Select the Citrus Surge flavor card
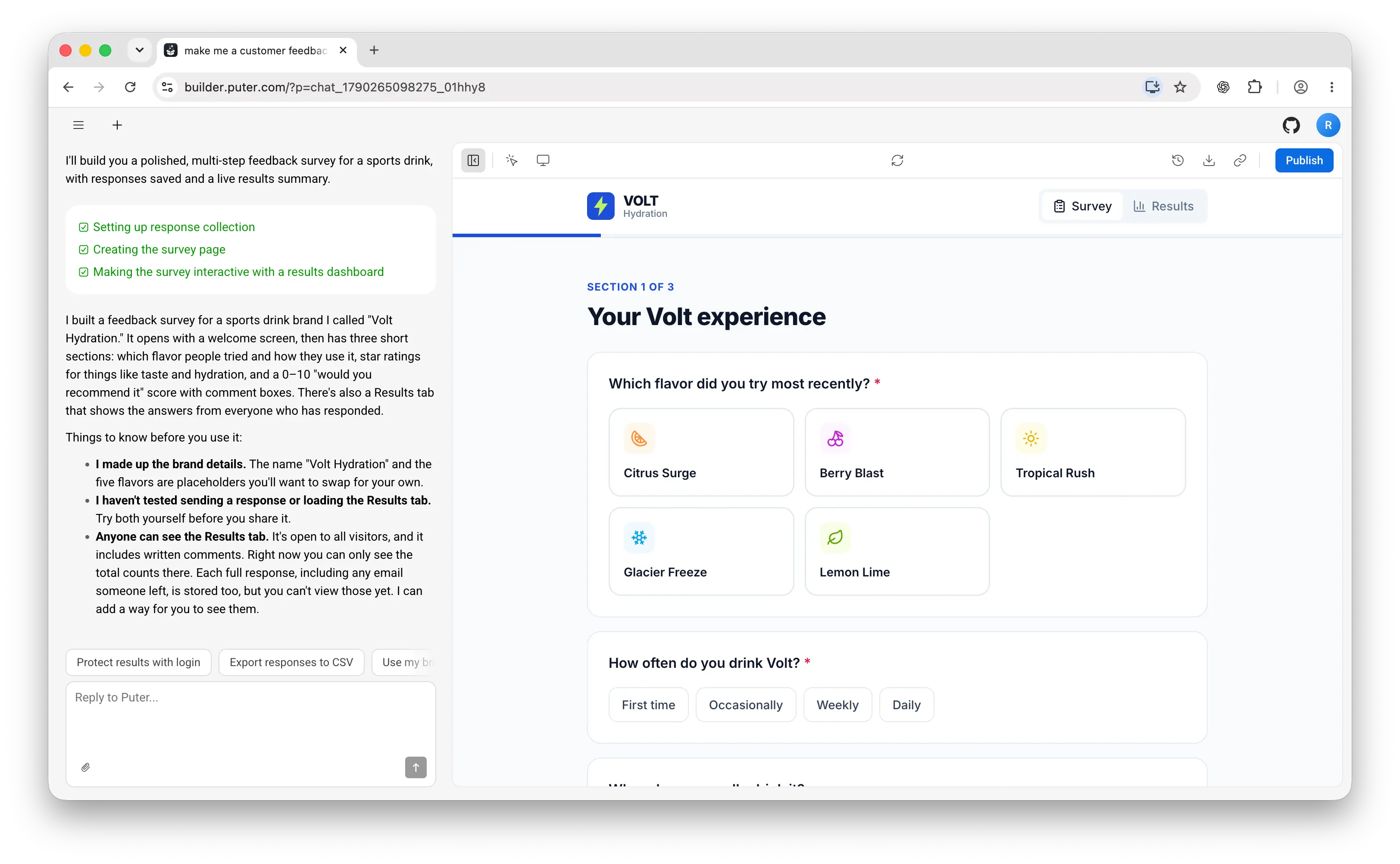Viewport: 1400px width, 864px height. tap(701, 452)
